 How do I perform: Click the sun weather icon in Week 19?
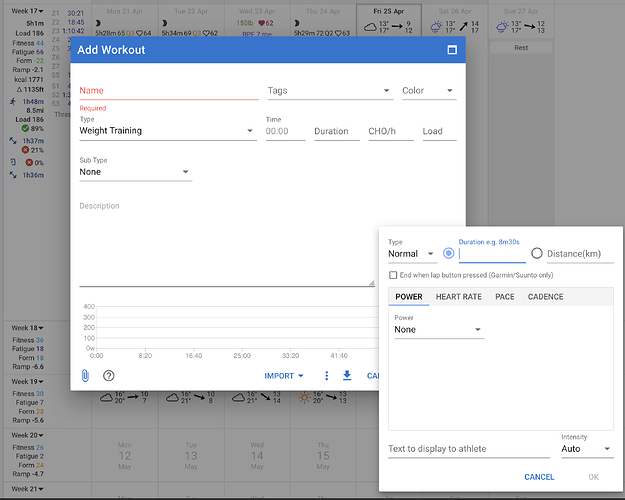pos(304,398)
